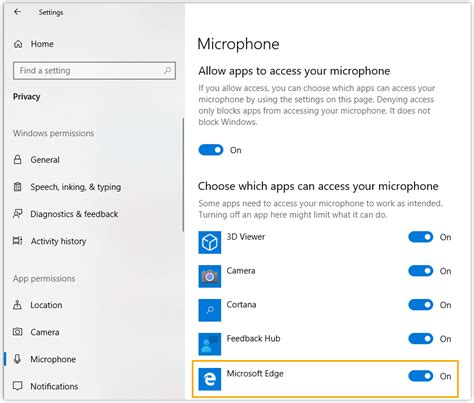Click the Cortana app name
The height and width of the screenshot is (403, 474).
click(x=241, y=304)
